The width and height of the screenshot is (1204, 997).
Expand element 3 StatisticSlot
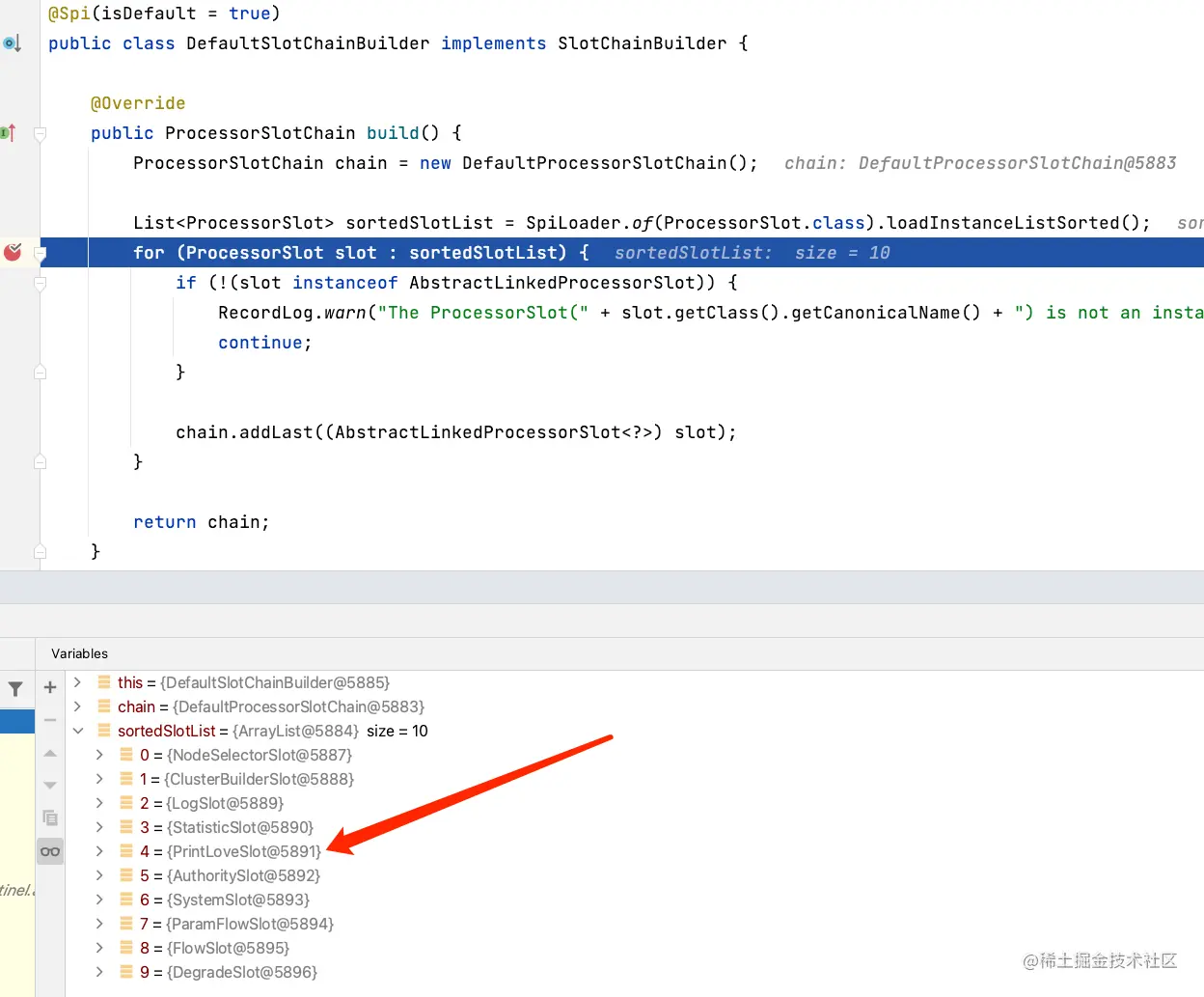[99, 827]
